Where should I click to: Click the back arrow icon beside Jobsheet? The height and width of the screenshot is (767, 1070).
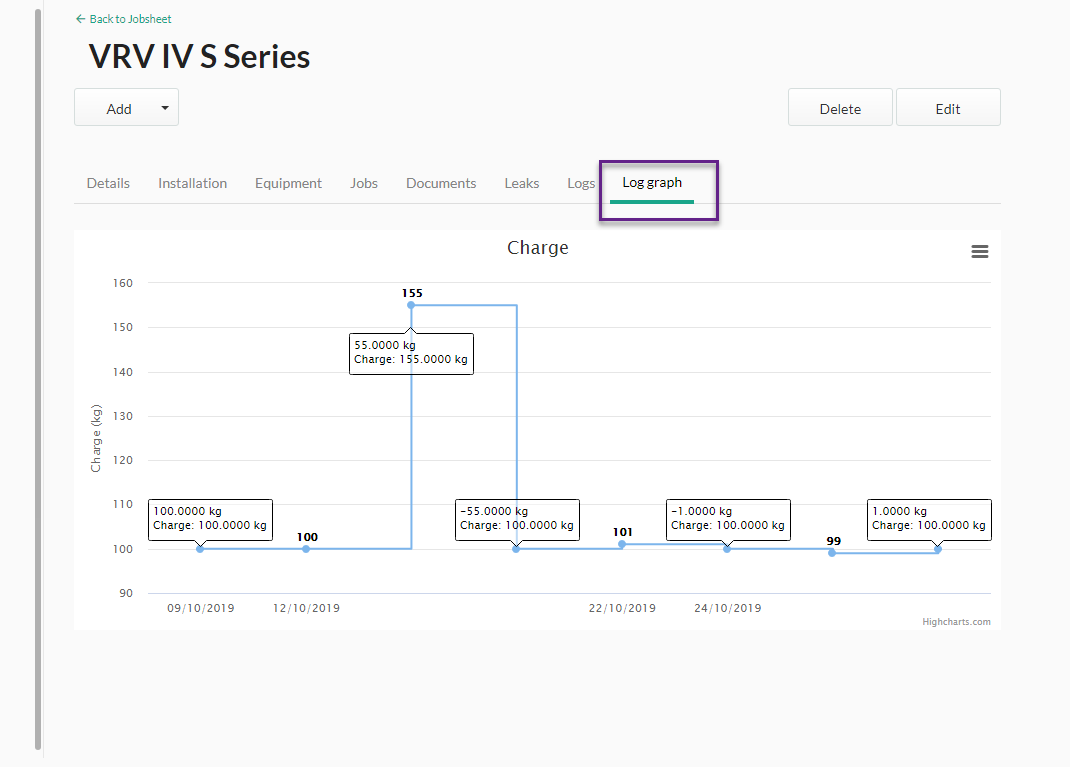point(81,19)
